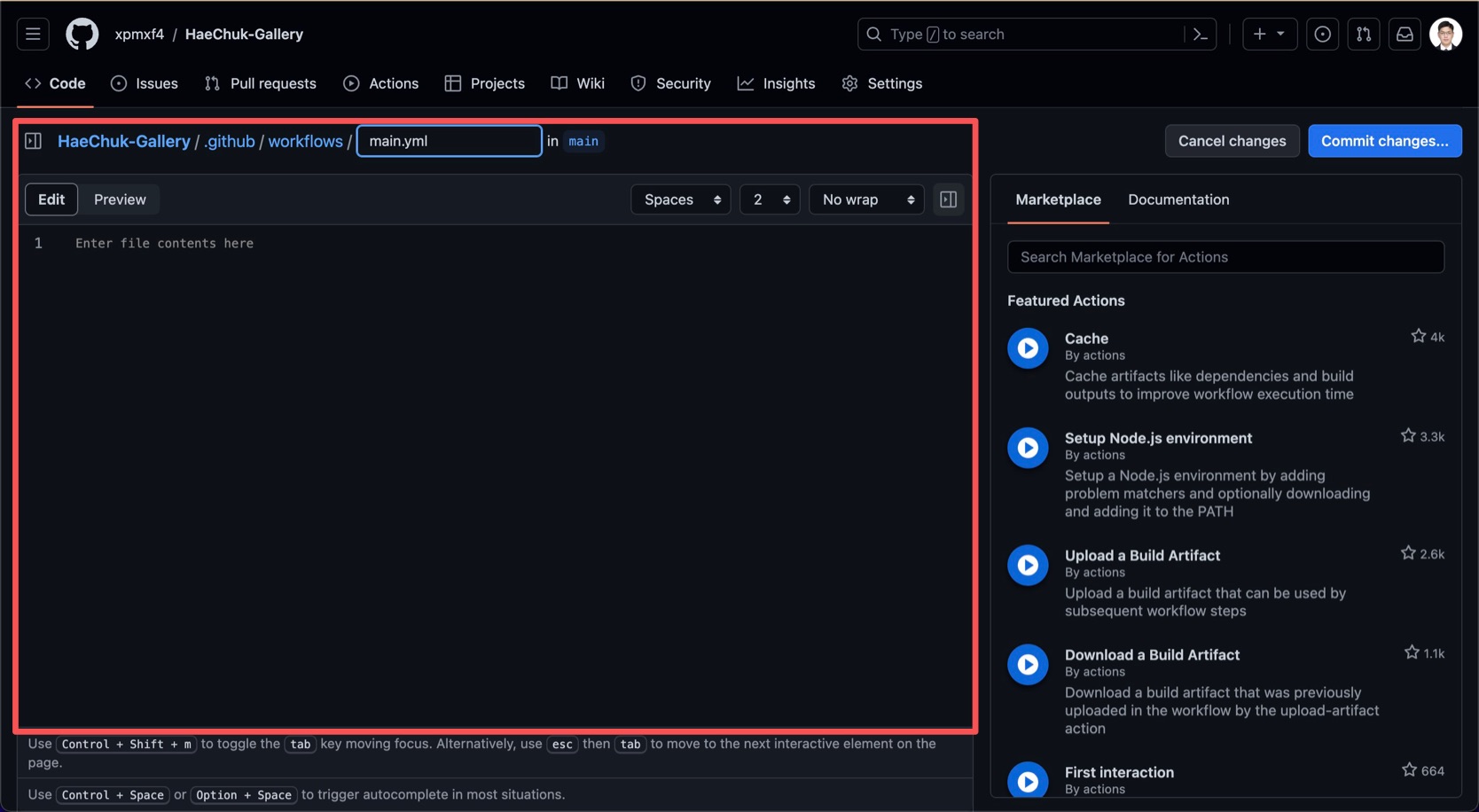Image resolution: width=1479 pixels, height=812 pixels.
Task: Open the user profile avatar menu
Action: (1446, 34)
